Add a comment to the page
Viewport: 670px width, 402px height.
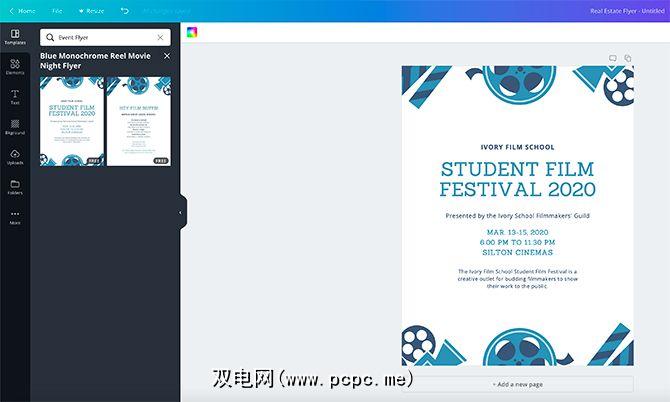[613, 58]
